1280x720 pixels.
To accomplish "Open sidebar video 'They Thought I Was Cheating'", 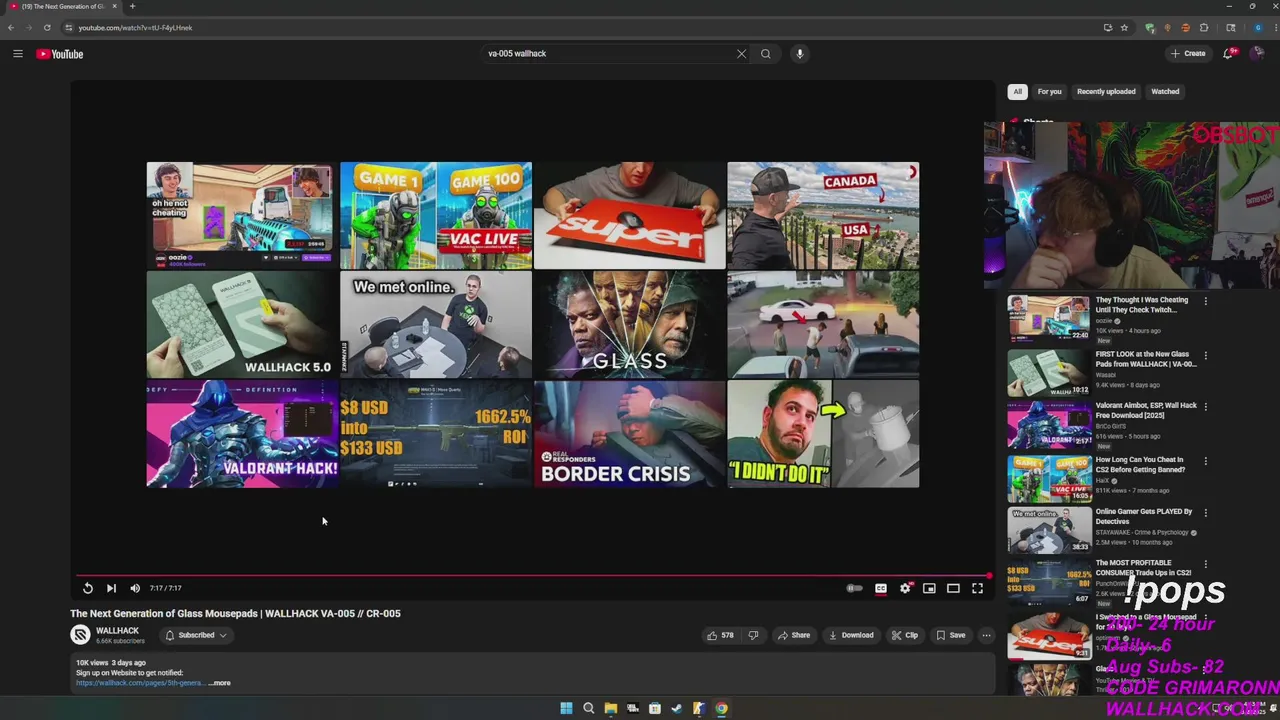I will pyautogui.click(x=1141, y=304).
